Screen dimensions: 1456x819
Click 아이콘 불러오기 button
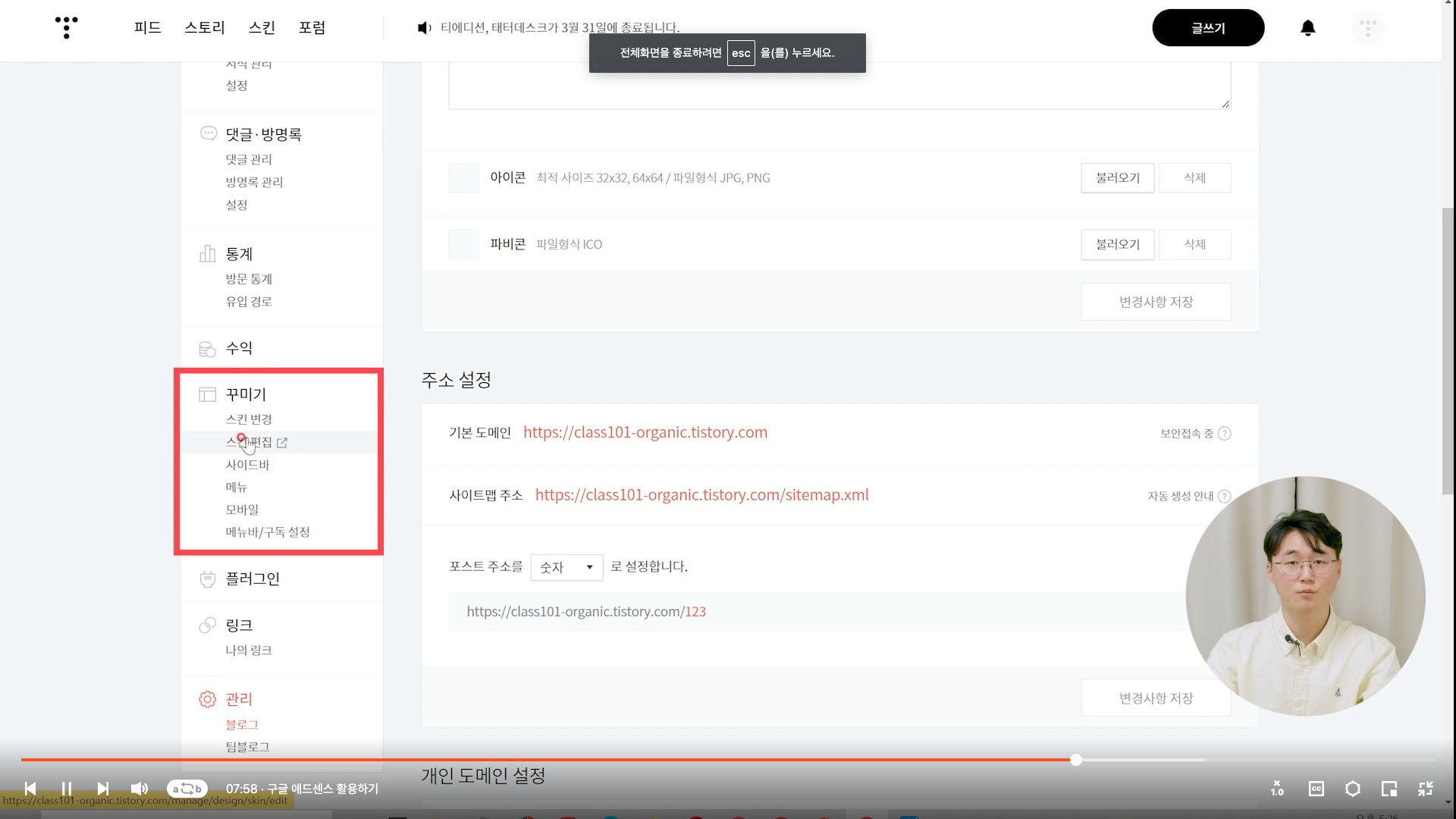(x=1117, y=178)
